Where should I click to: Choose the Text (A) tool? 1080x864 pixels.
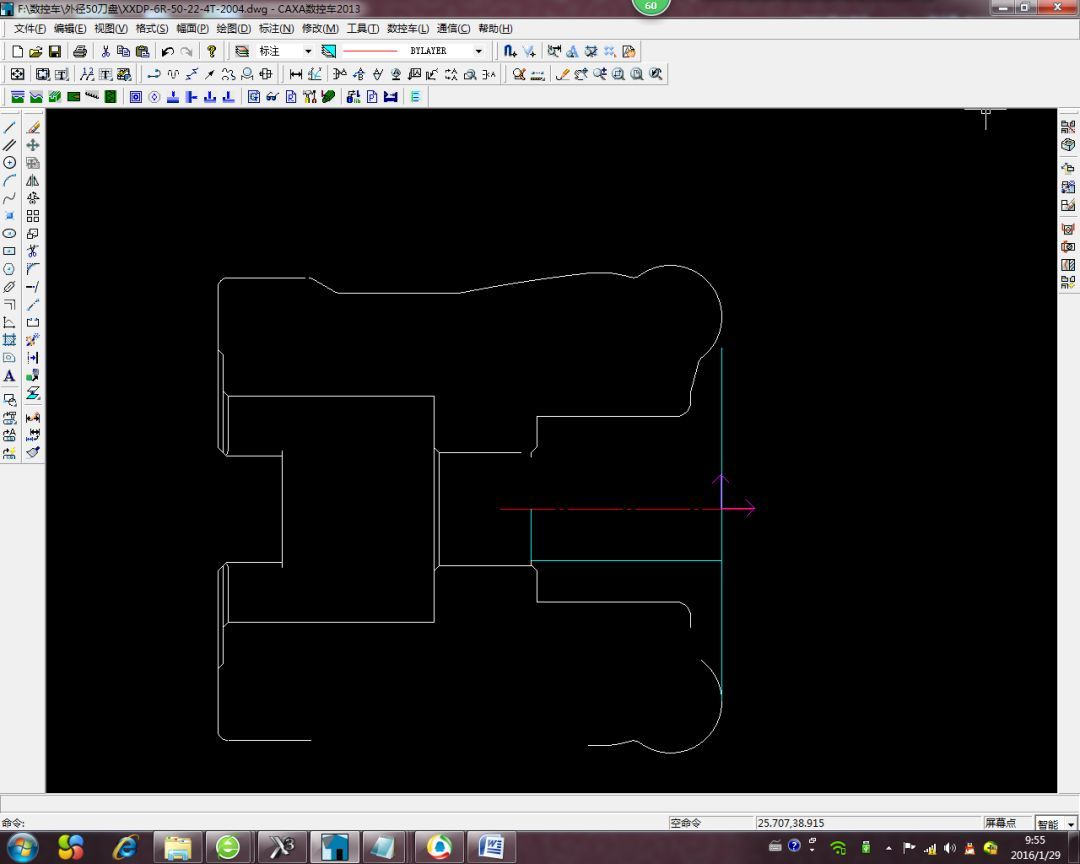(x=9, y=376)
